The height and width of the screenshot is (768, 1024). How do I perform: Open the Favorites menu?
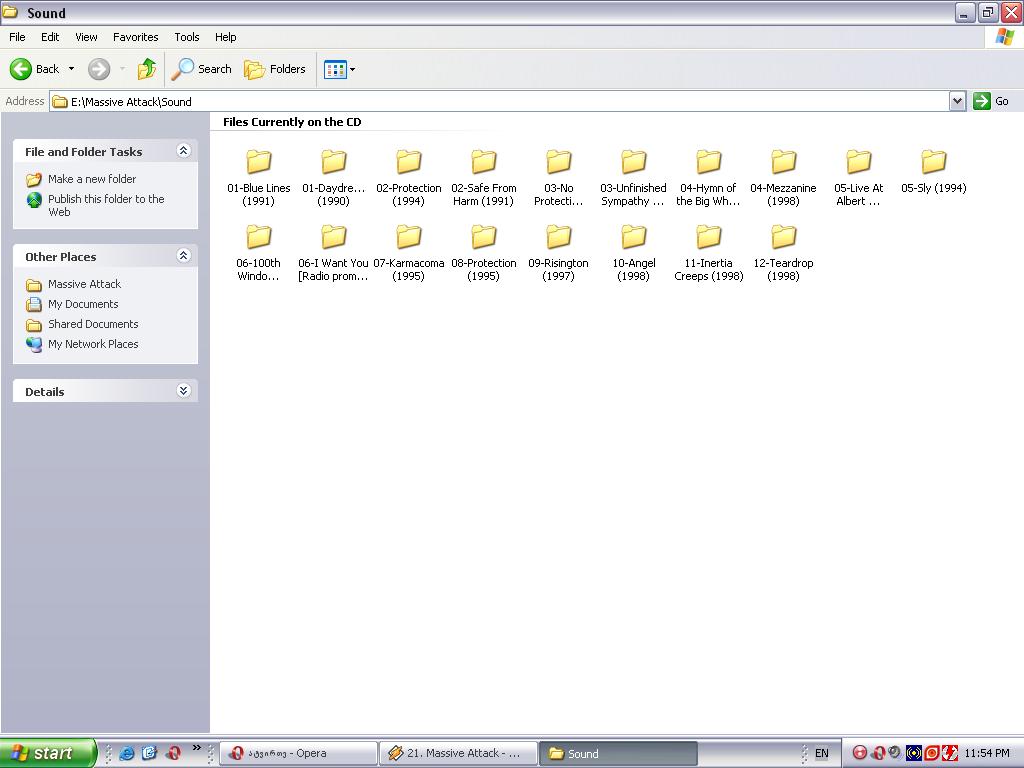[x=135, y=37]
